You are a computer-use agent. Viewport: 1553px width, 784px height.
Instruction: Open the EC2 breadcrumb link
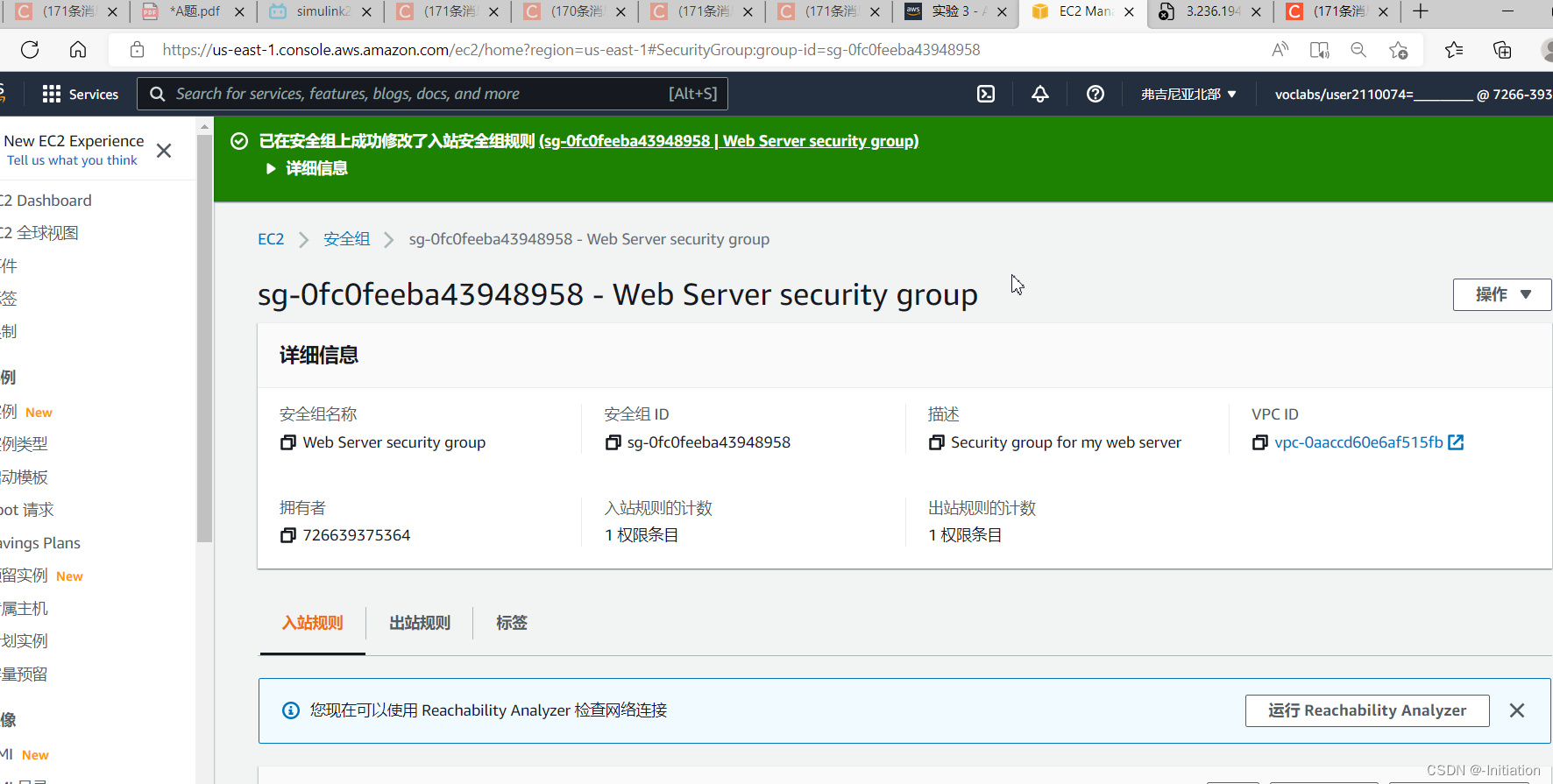pos(271,239)
